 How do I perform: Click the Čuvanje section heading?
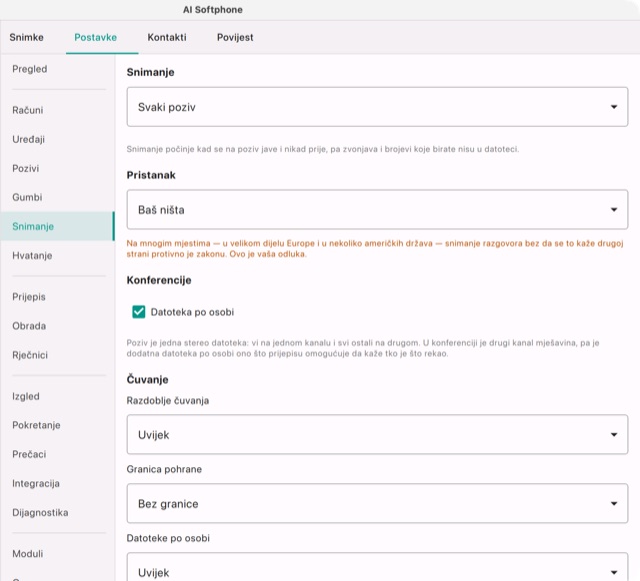pos(147,379)
